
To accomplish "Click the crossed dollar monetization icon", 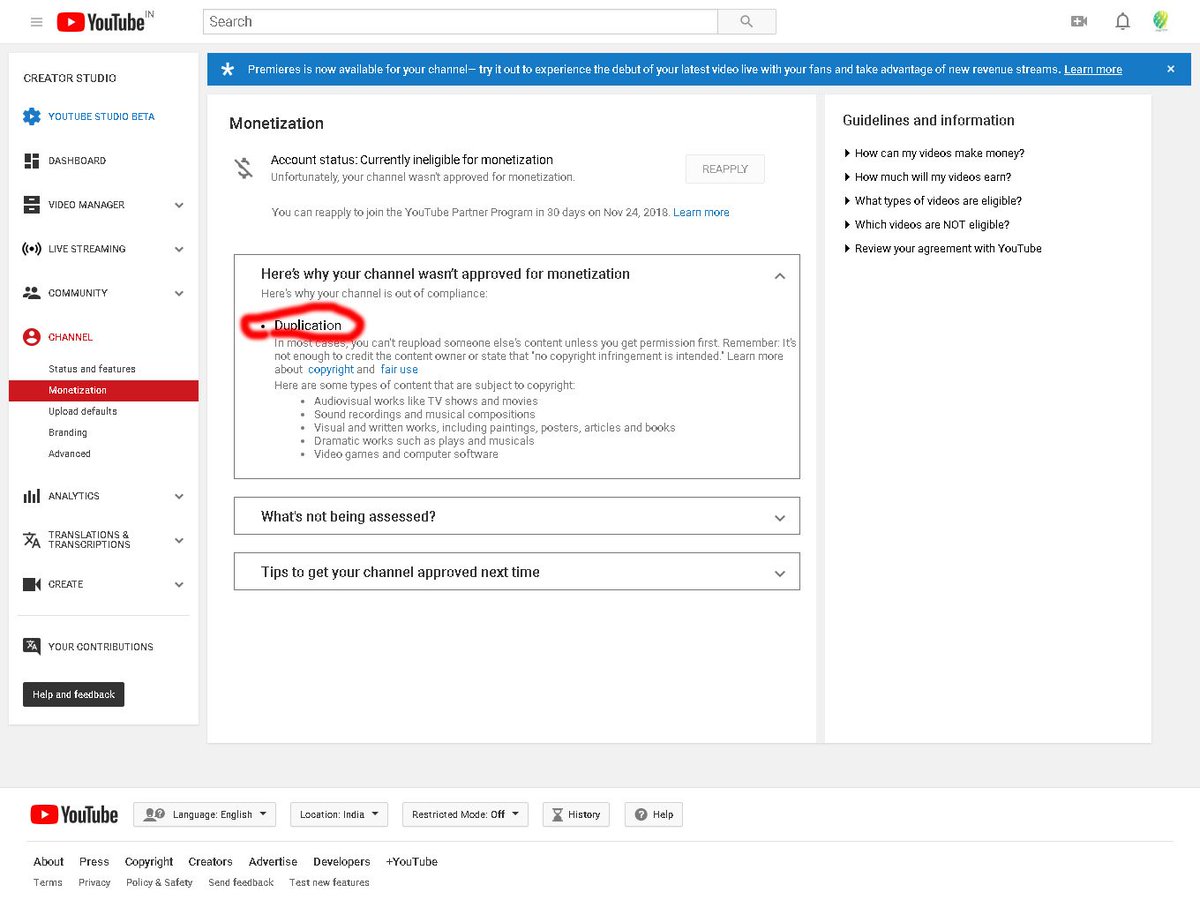I will pos(244,168).
